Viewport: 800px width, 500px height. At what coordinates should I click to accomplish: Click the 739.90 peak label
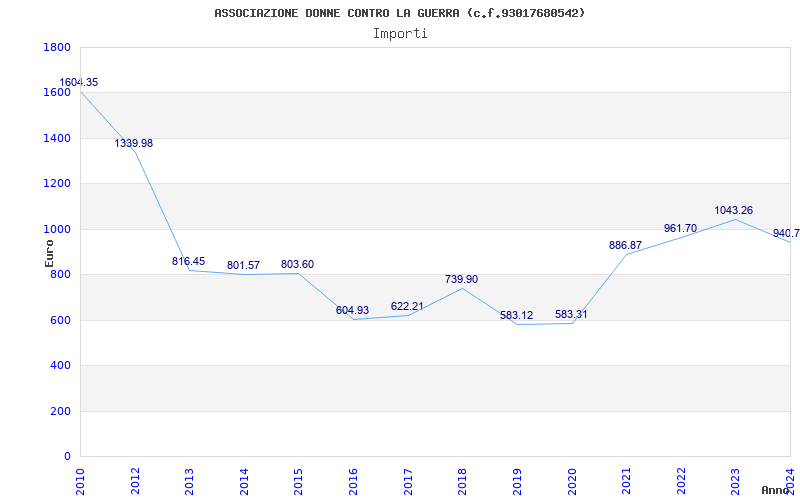[461, 279]
